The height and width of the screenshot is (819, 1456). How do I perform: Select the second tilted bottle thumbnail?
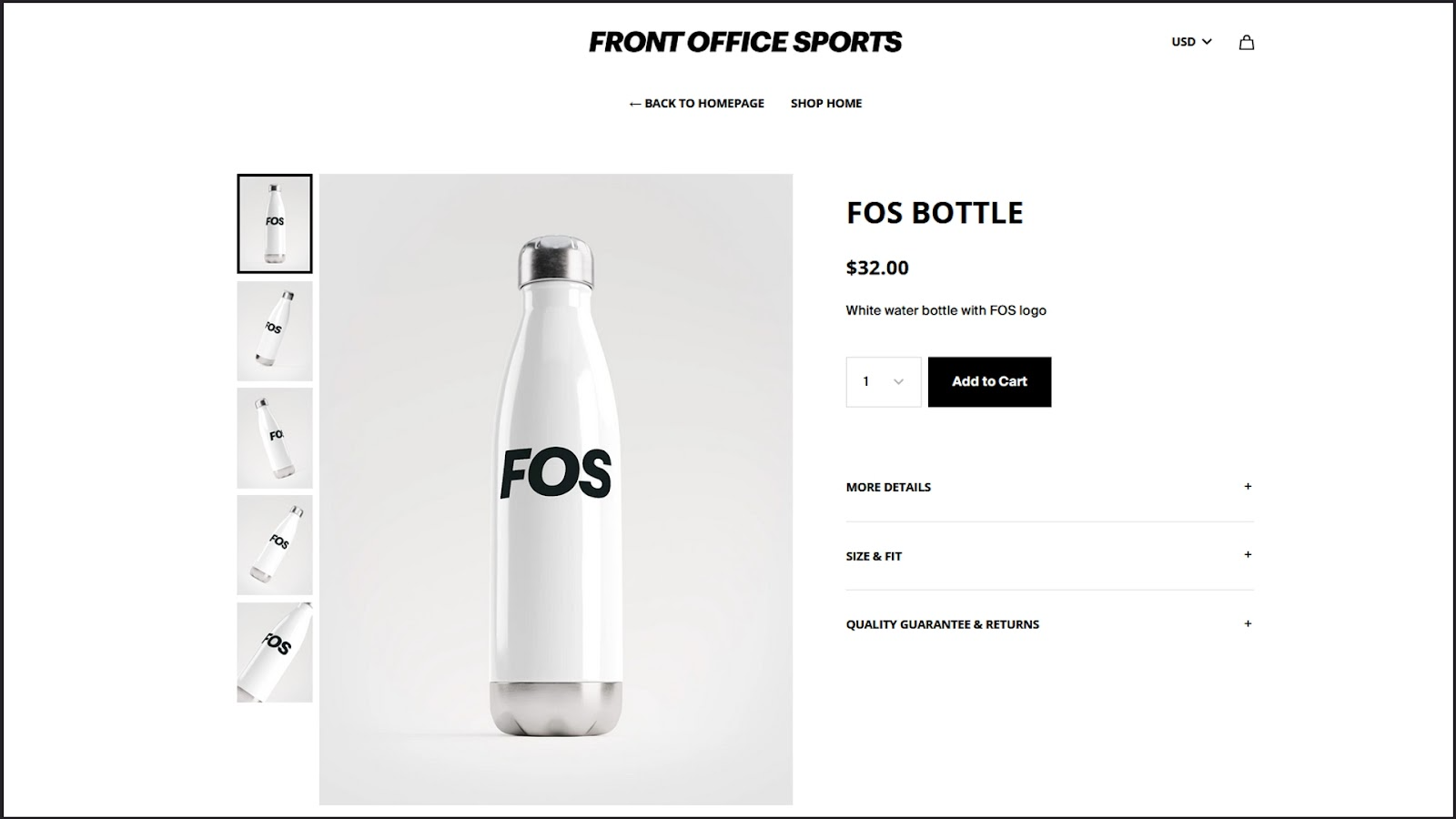pyautogui.click(x=275, y=331)
